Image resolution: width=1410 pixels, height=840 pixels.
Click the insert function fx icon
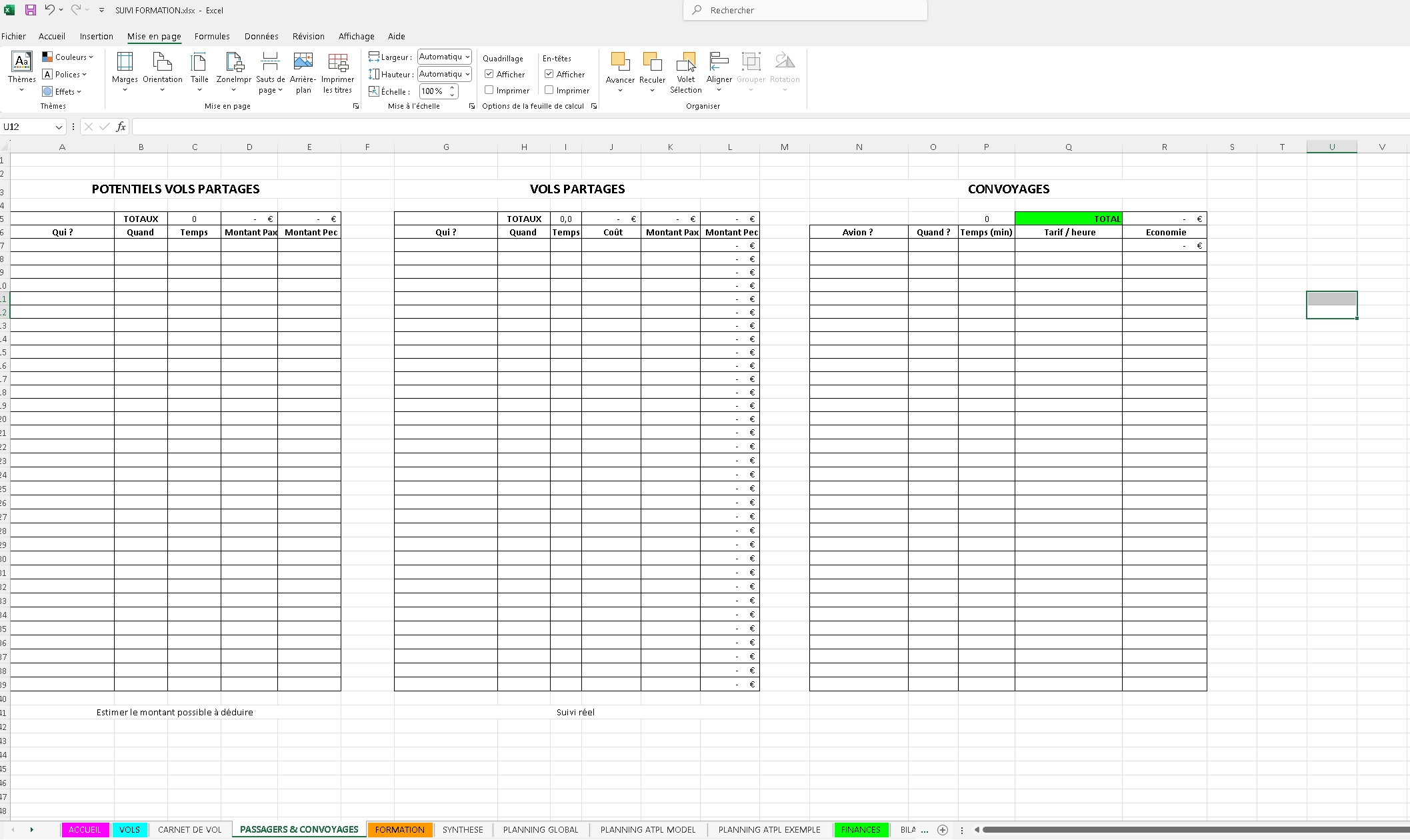click(x=121, y=127)
